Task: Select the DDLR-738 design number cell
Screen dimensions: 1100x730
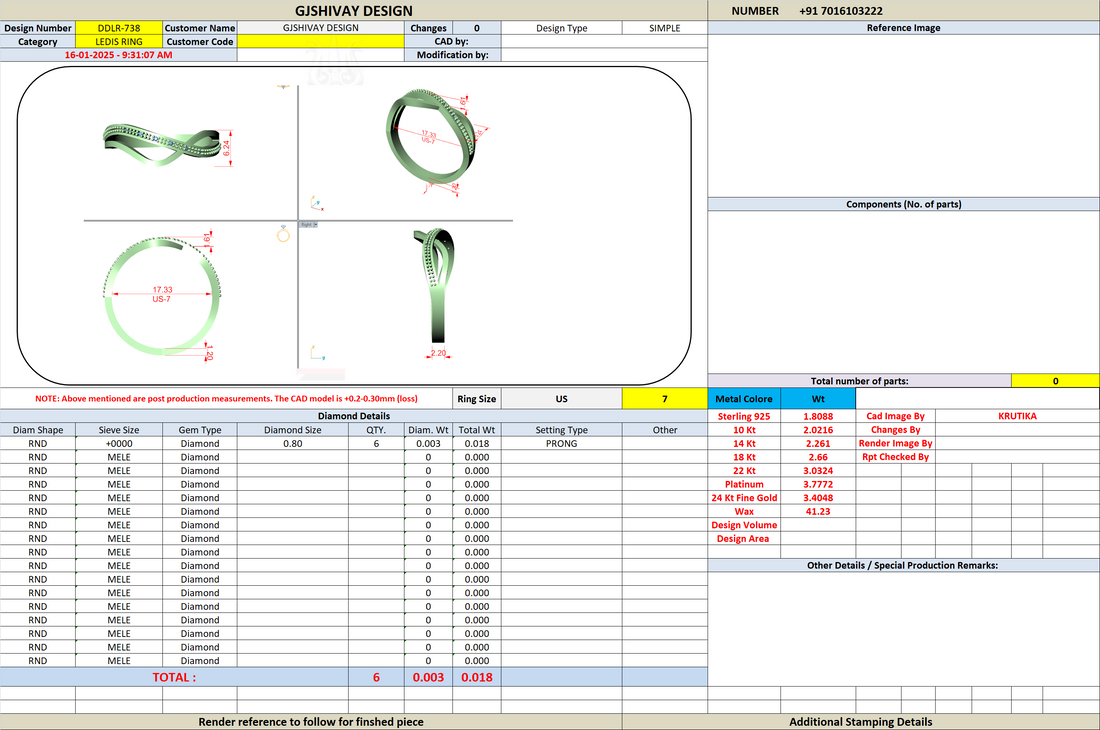Action: click(x=119, y=28)
